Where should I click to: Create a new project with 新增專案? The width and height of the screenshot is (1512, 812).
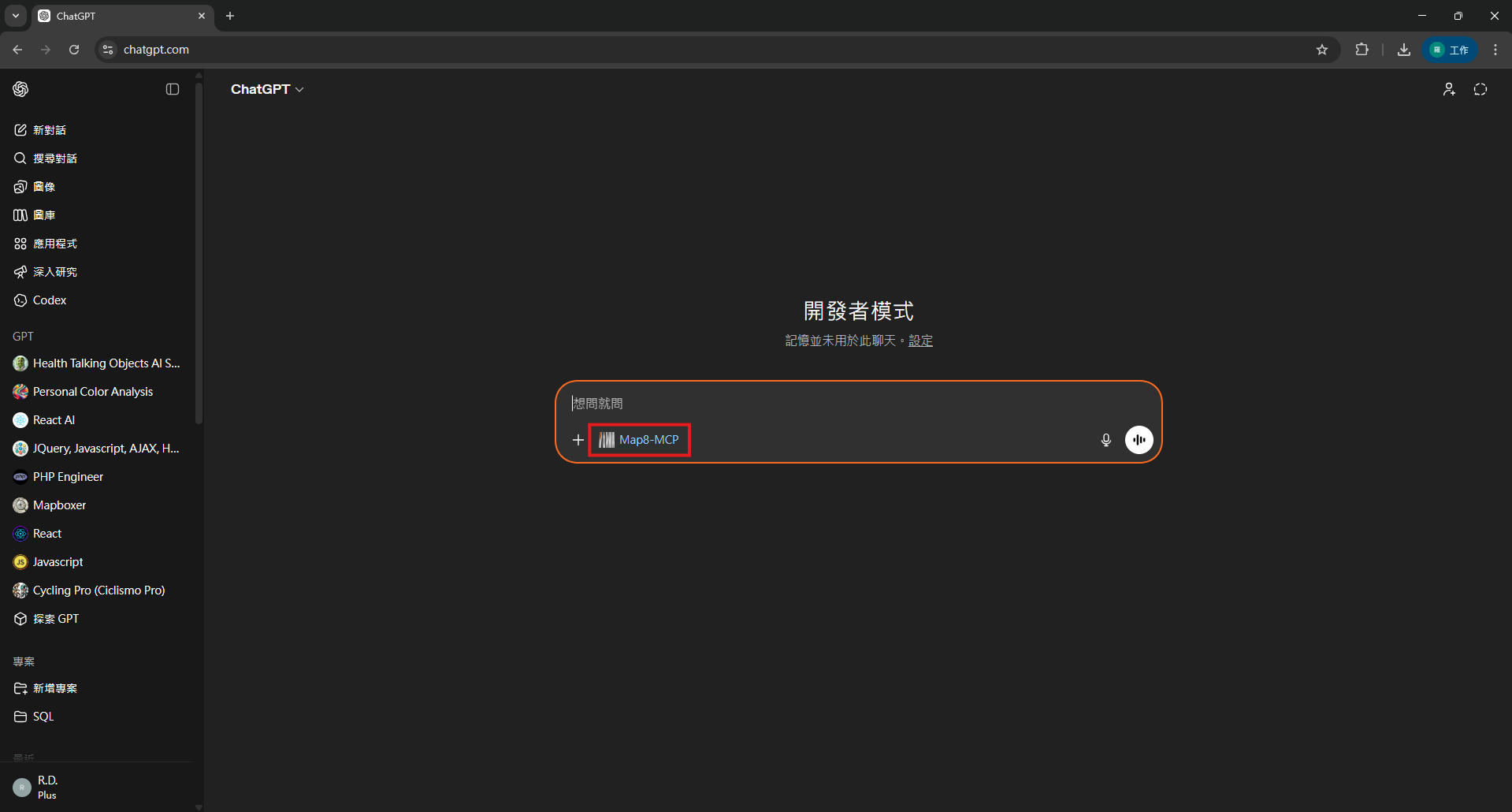pos(97,688)
